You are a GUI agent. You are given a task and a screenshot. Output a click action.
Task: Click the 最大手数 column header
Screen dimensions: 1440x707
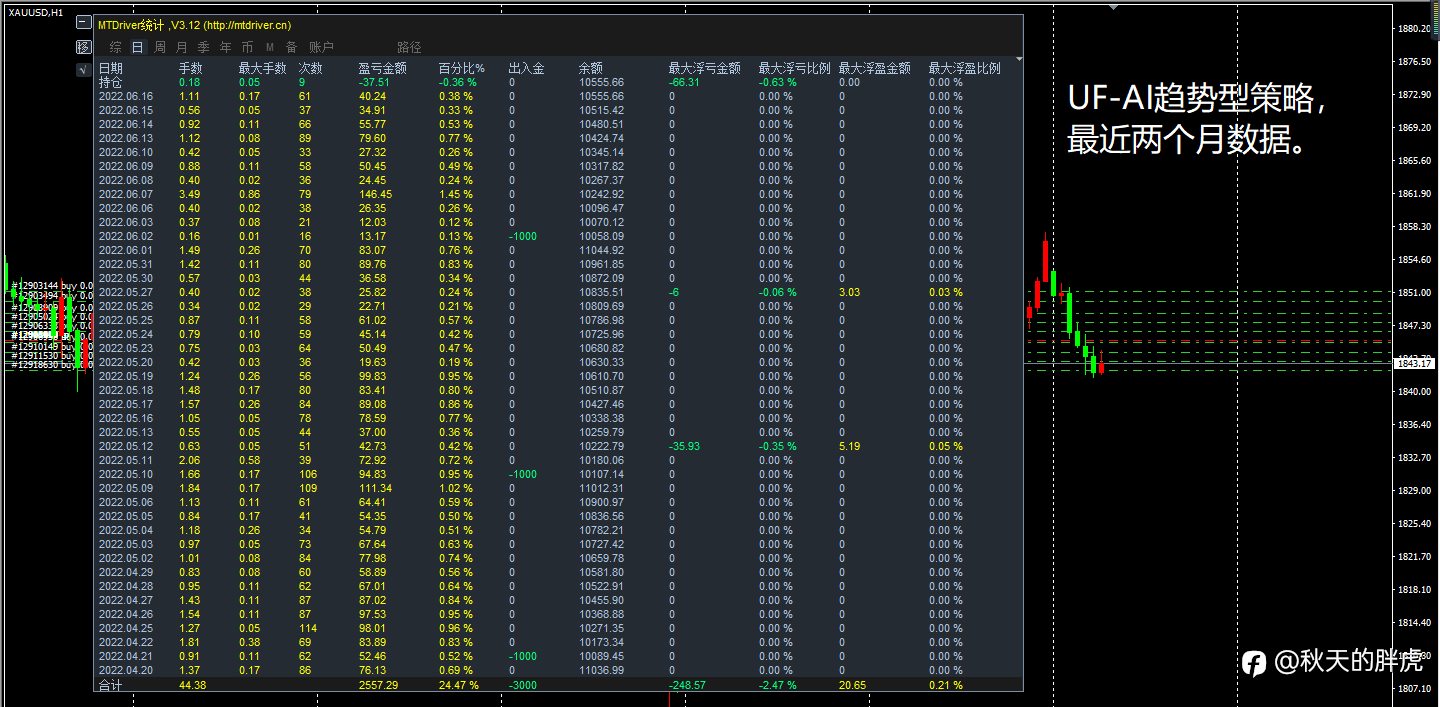pyautogui.click(x=262, y=68)
